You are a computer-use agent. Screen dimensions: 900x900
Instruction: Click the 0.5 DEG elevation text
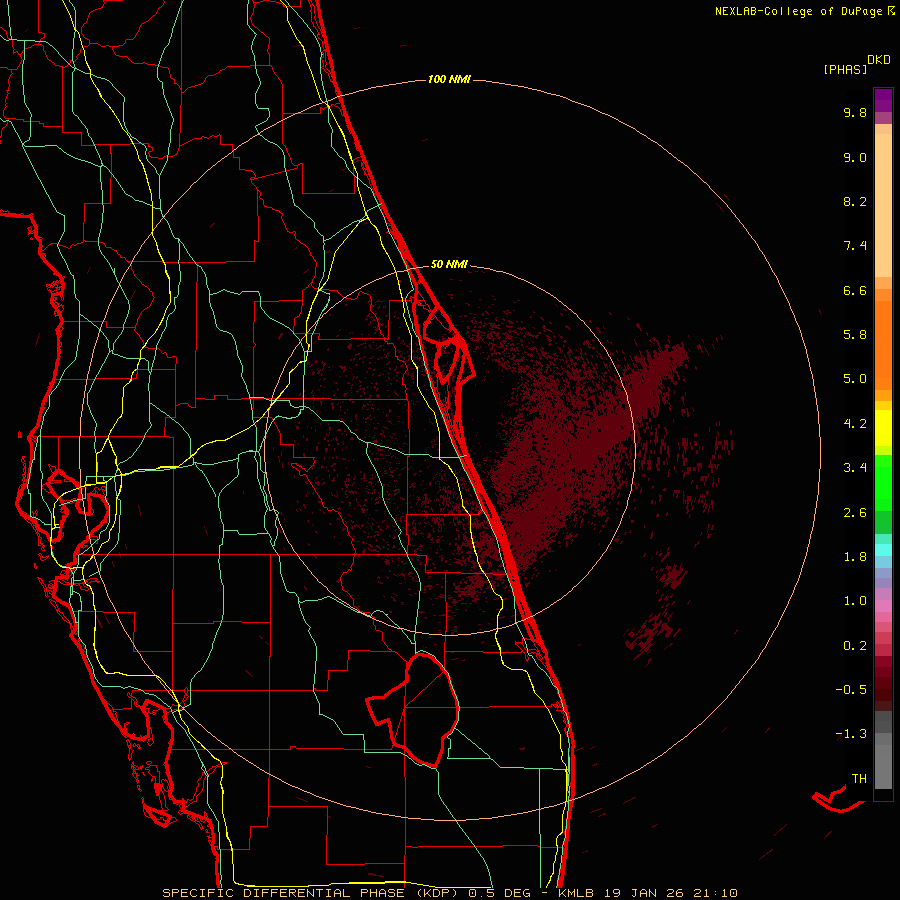499,893
